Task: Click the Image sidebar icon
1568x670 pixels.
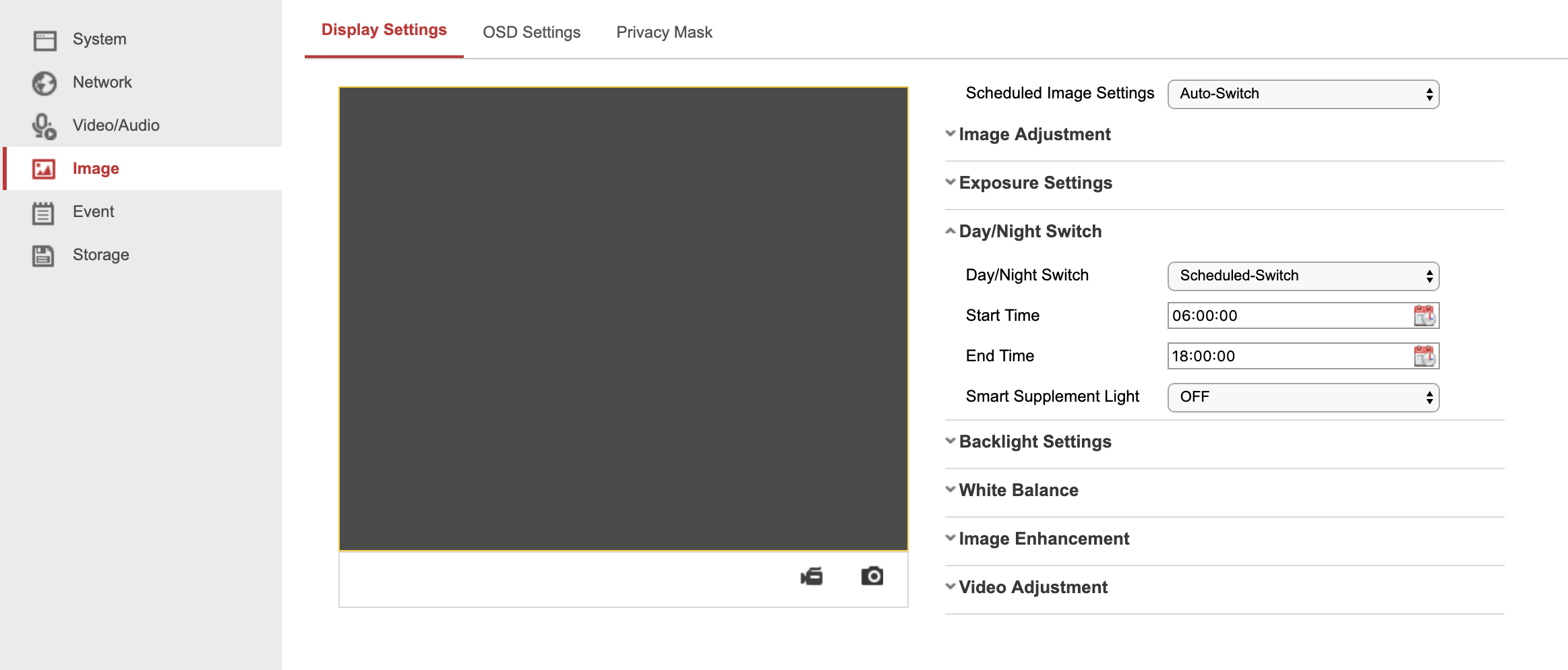Action: [x=43, y=169]
